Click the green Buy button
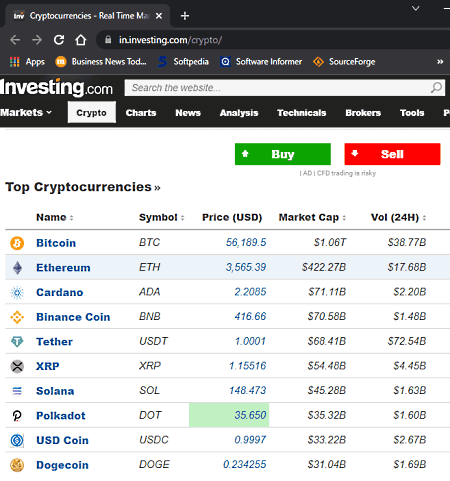Screen dimensions: 450x481 click(x=283, y=154)
